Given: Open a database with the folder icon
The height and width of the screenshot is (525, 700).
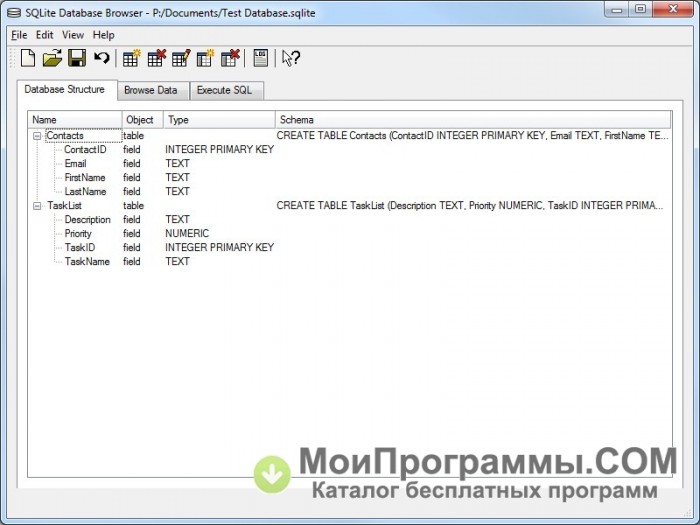Looking at the screenshot, I should tap(53, 58).
